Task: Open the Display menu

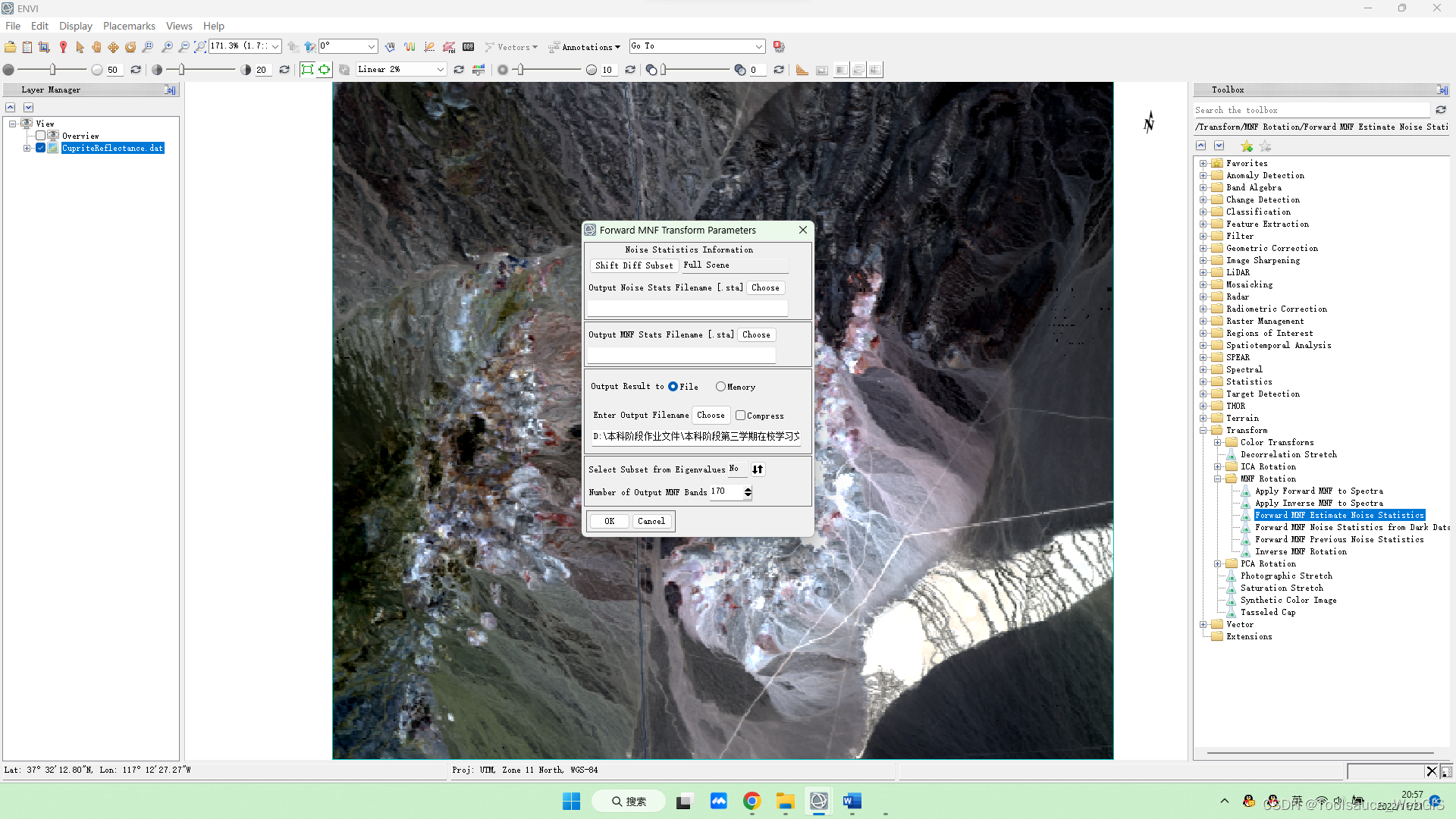Action: (x=76, y=26)
